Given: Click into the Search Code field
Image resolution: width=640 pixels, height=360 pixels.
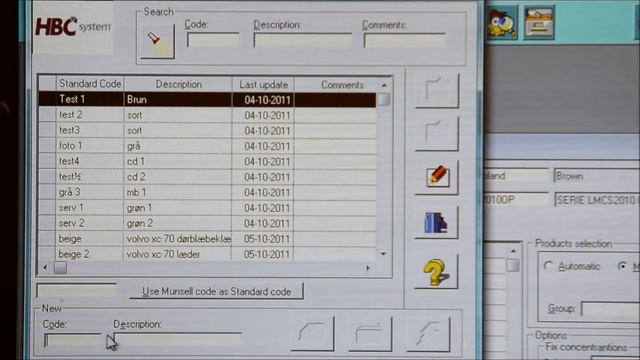Looking at the screenshot, I should coord(213,40).
